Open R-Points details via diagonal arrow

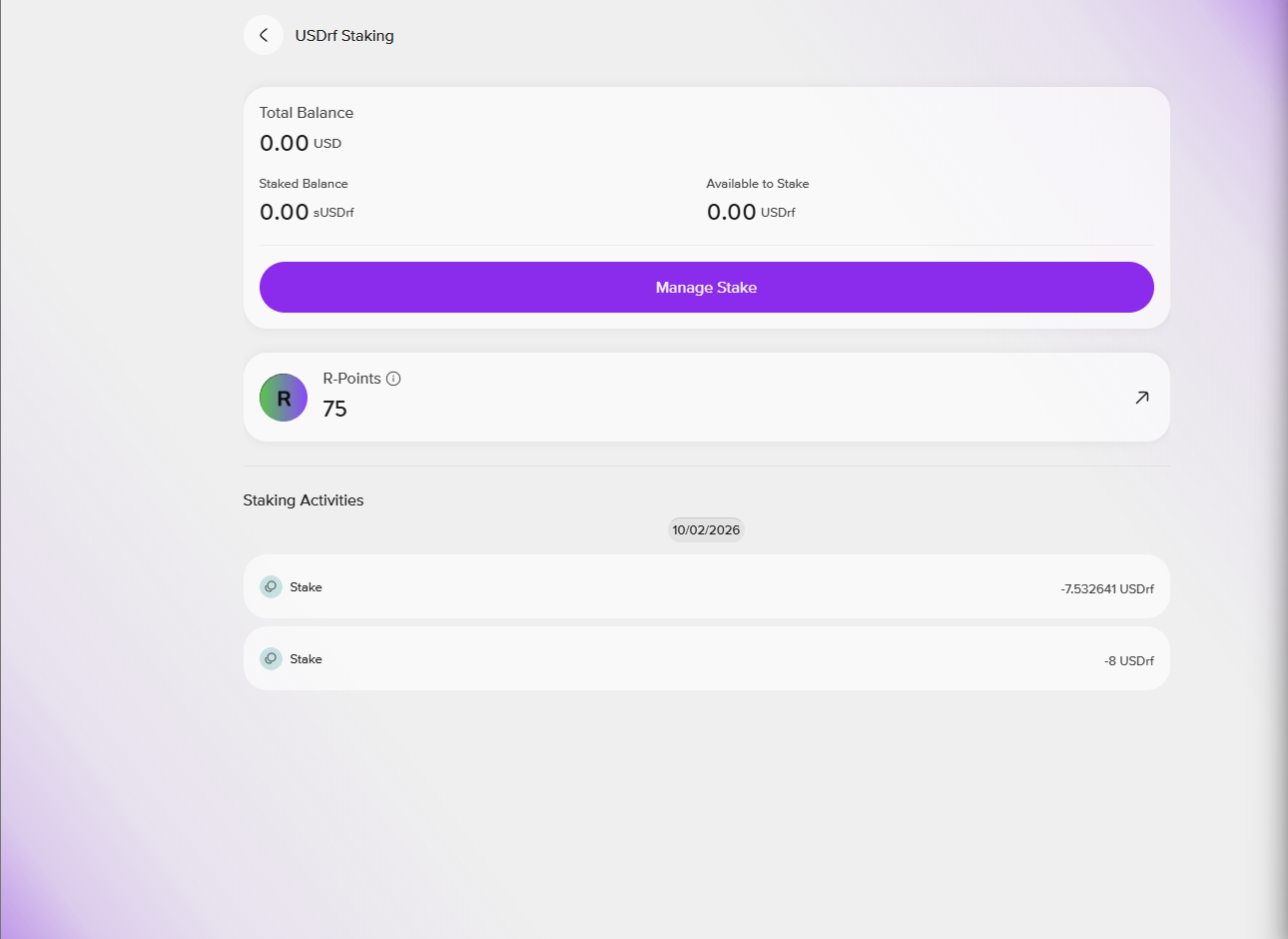pyautogui.click(x=1142, y=398)
